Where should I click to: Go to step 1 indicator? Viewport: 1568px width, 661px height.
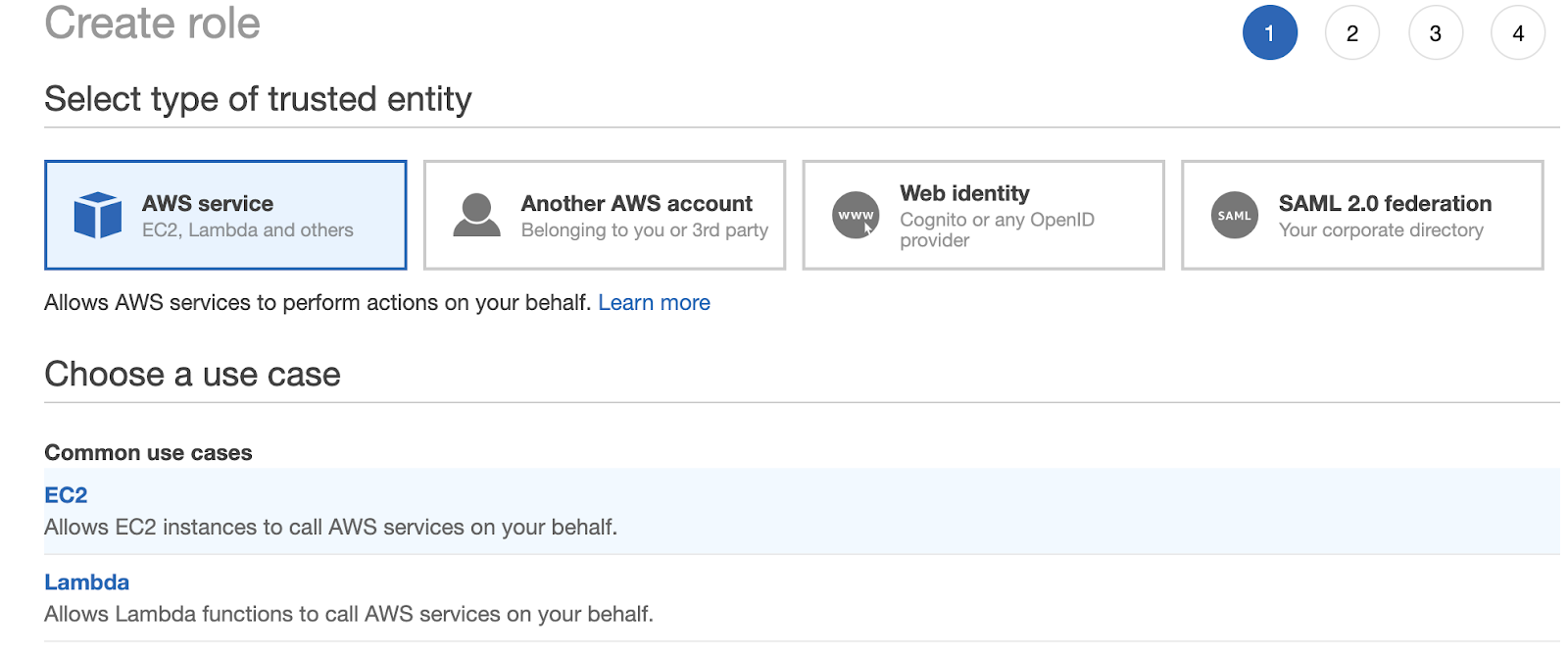pos(1270,32)
